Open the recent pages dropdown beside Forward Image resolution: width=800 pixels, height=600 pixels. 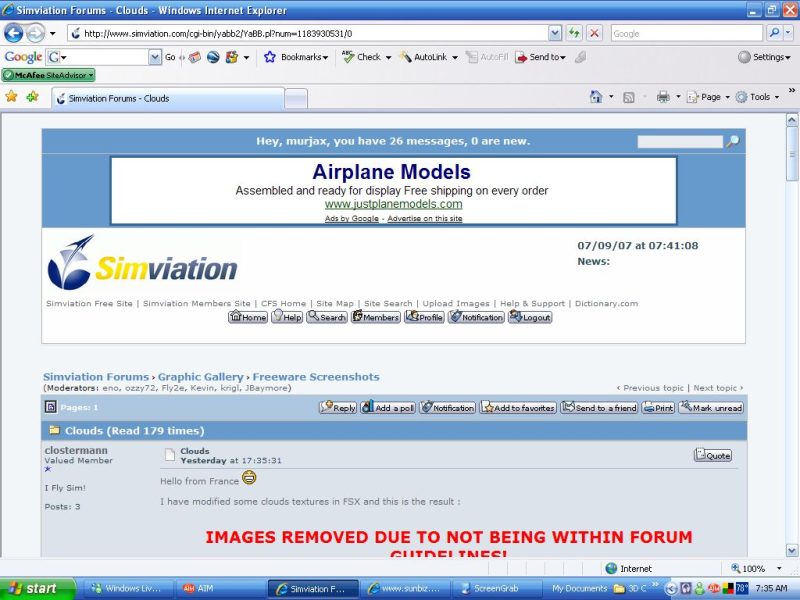pyautogui.click(x=53, y=34)
